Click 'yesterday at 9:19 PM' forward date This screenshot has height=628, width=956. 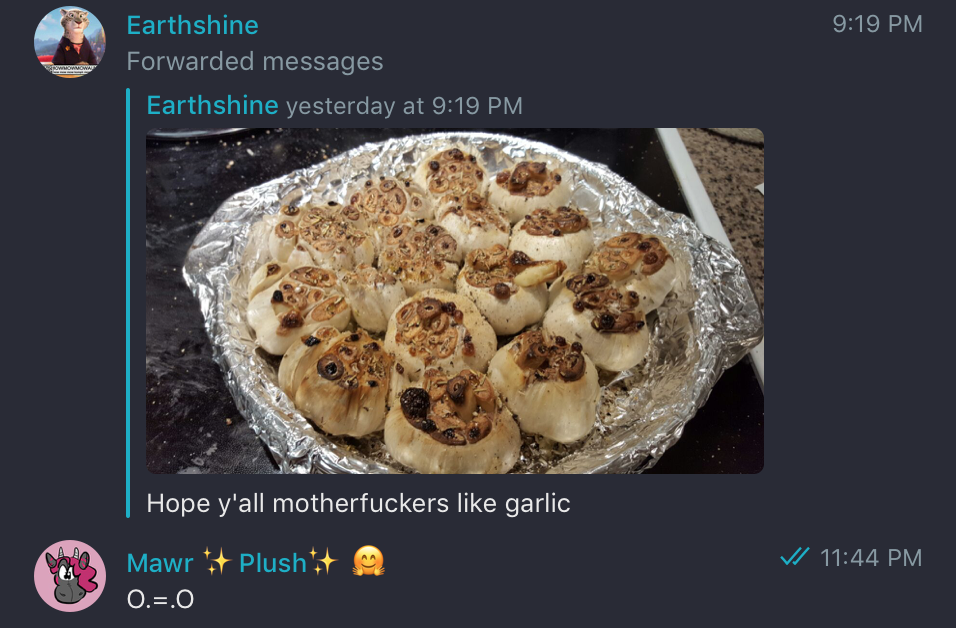(404, 106)
